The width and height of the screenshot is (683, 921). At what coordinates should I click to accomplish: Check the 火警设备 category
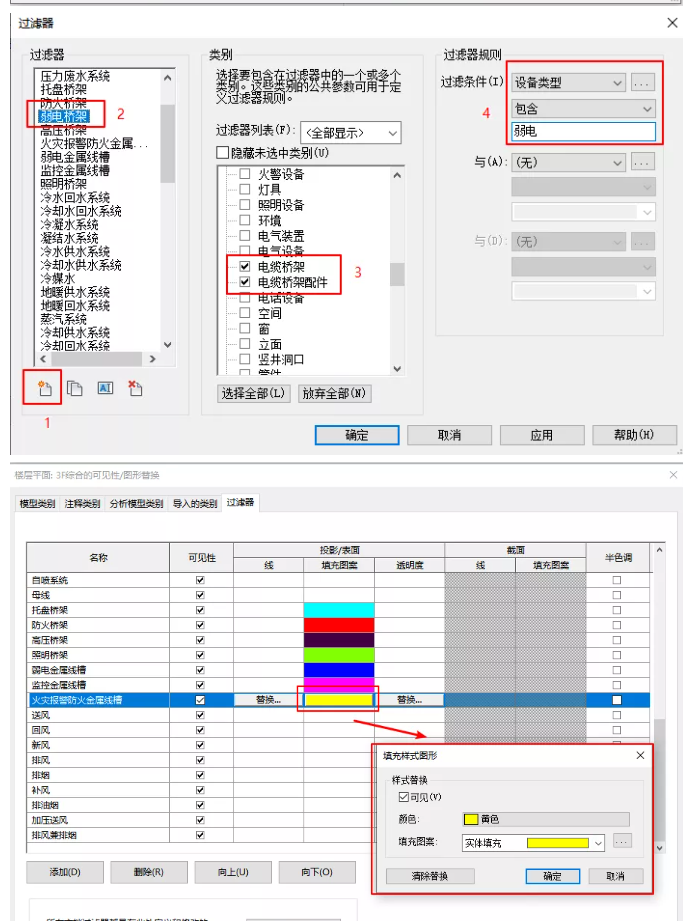tap(245, 174)
